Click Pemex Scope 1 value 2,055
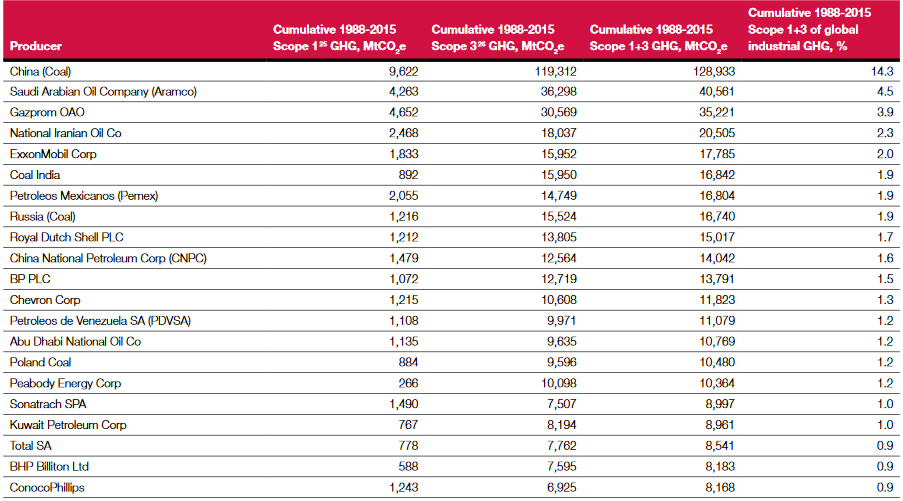 pos(403,196)
